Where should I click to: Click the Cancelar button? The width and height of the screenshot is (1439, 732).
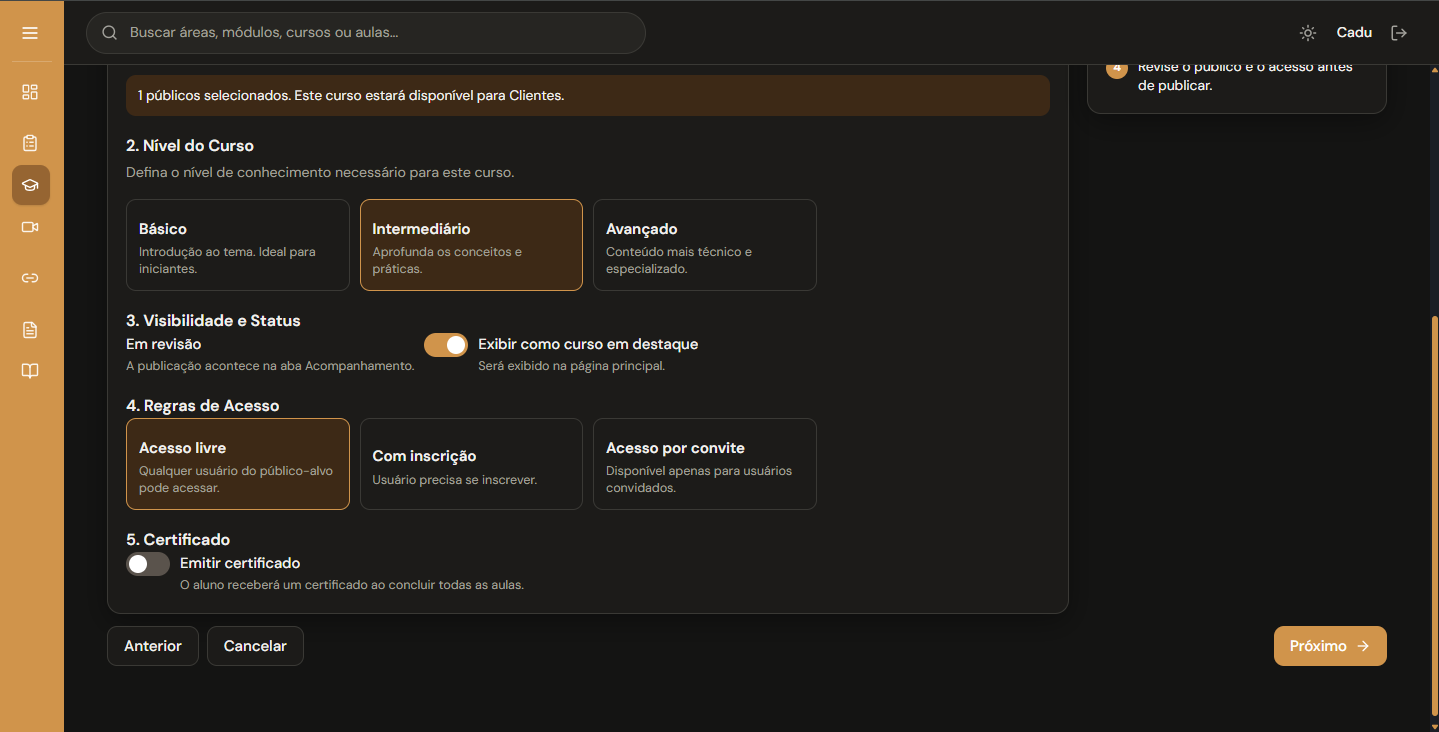(x=255, y=646)
